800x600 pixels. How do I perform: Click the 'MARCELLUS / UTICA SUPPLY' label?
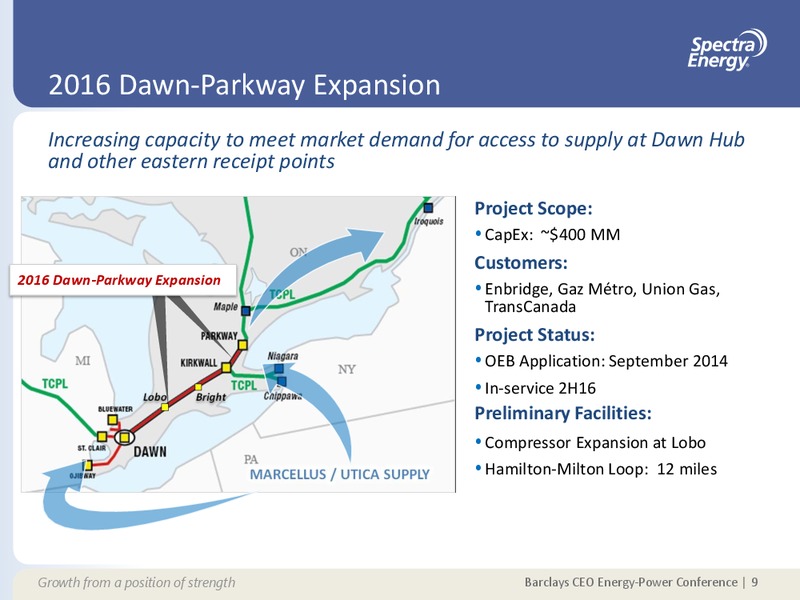click(339, 474)
